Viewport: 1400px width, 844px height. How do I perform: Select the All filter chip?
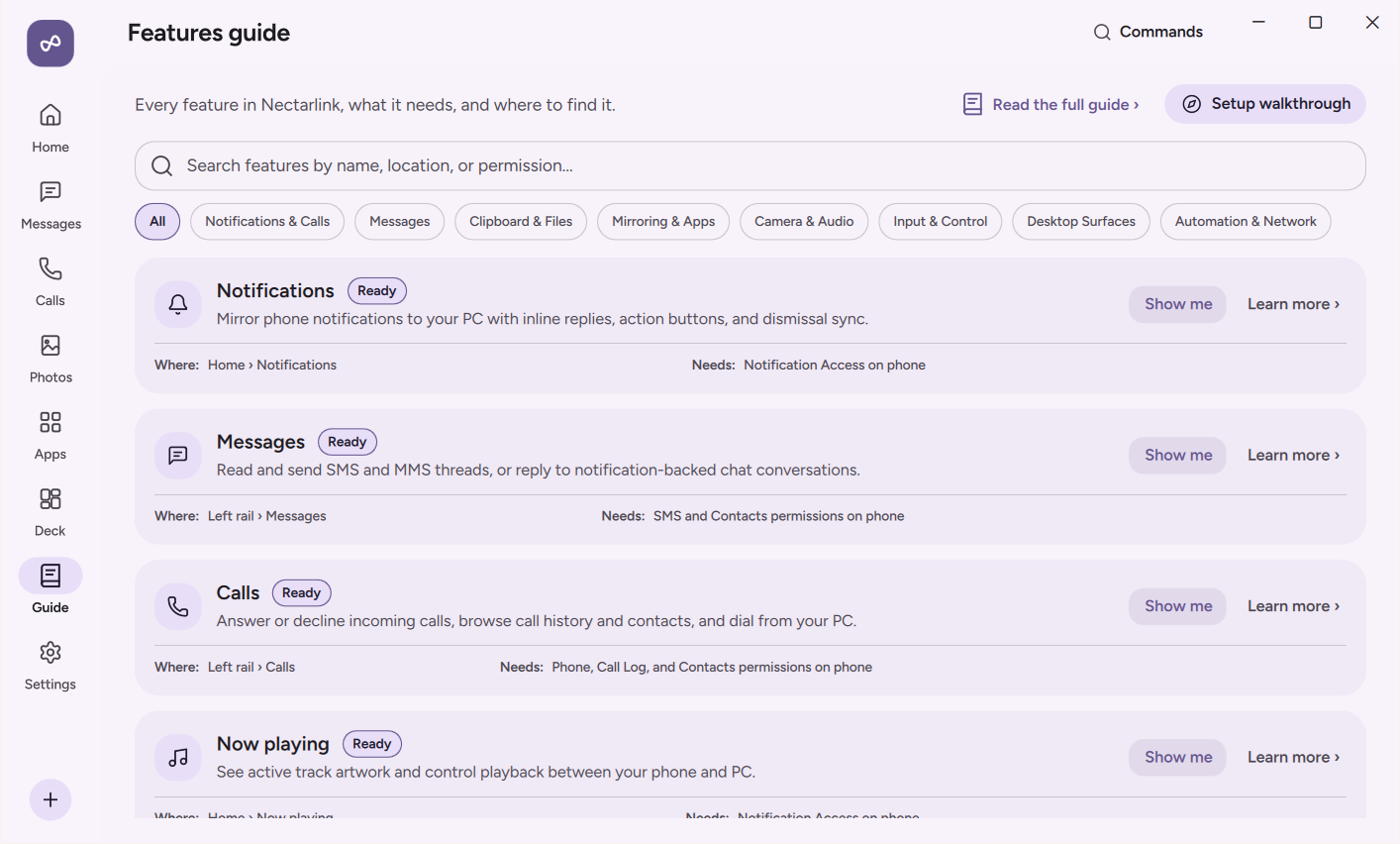pos(157,222)
